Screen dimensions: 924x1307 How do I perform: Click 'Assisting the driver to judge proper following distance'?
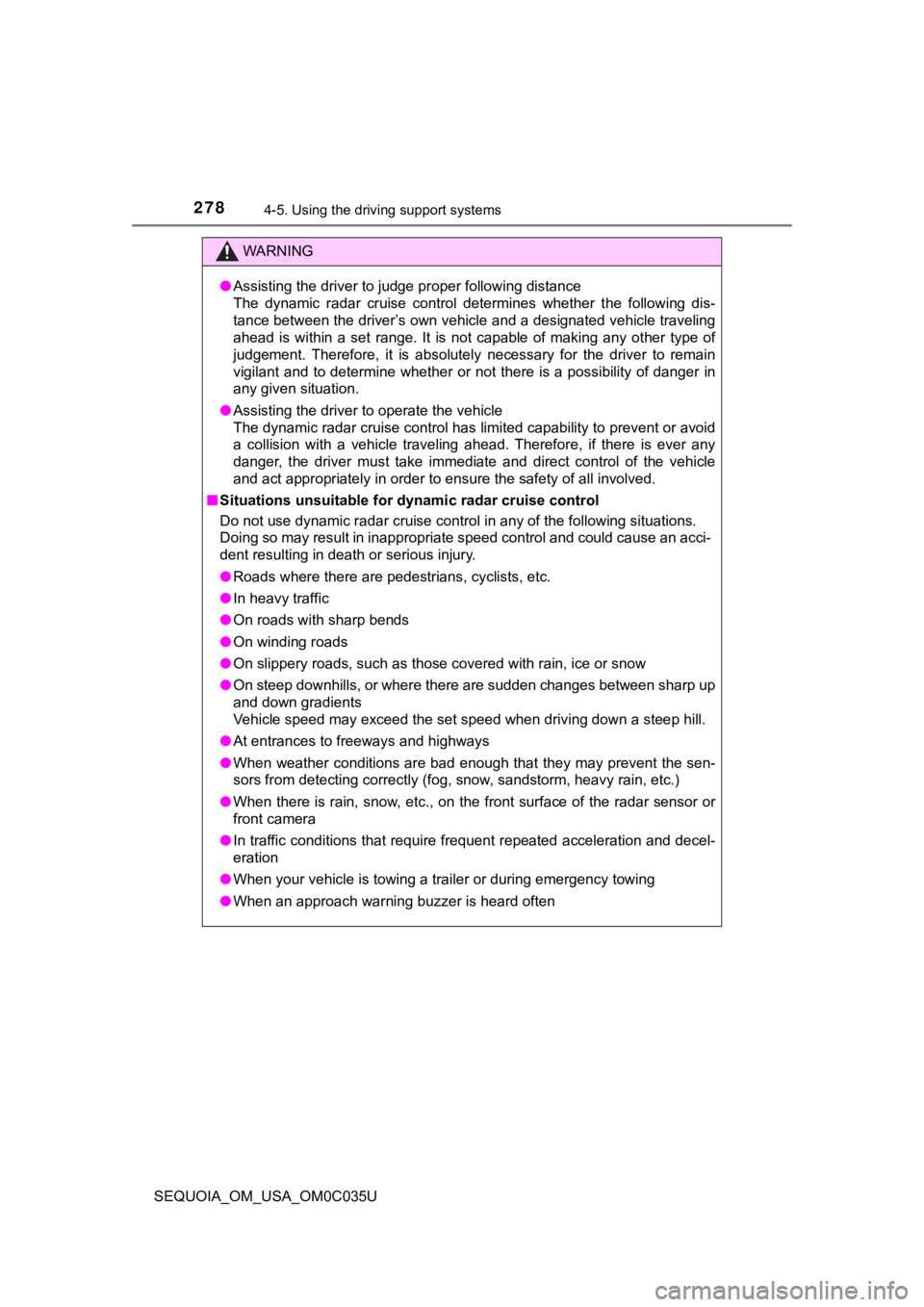click(407, 286)
